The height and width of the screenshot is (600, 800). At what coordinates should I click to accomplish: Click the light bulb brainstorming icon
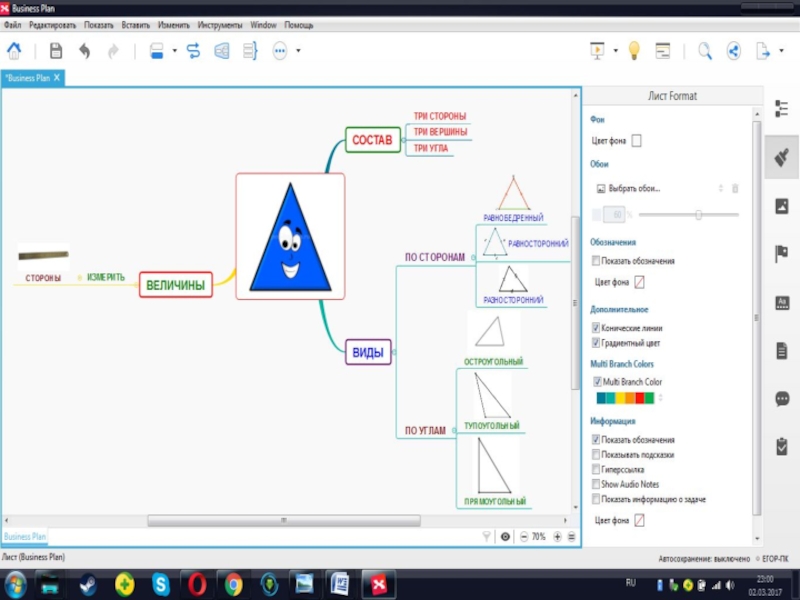633,51
